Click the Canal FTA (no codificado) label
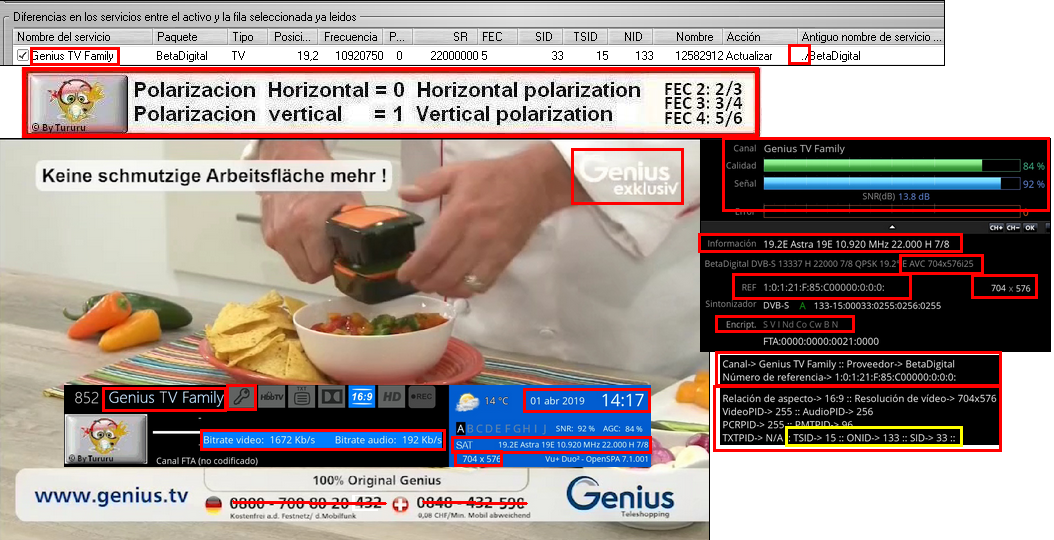Screen dimensions: 1054x540 pos(207,461)
